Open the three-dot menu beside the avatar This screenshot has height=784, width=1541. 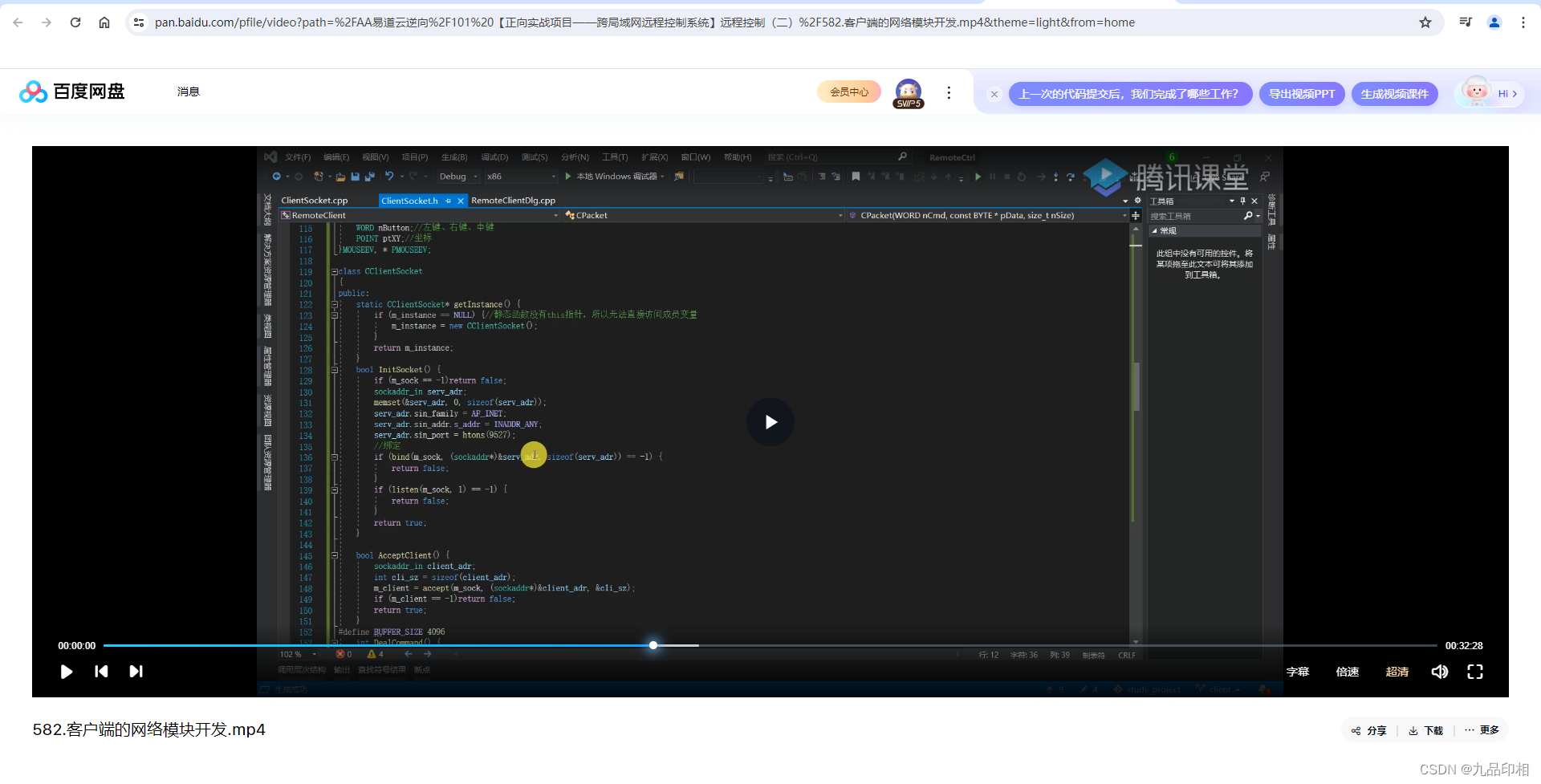coord(949,92)
